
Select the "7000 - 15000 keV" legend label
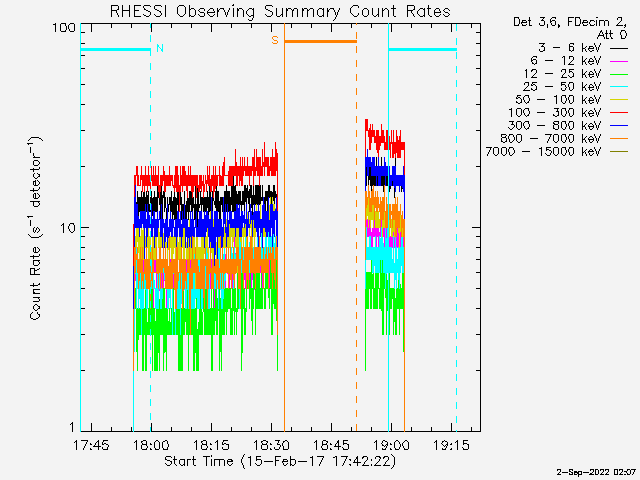[543, 152]
